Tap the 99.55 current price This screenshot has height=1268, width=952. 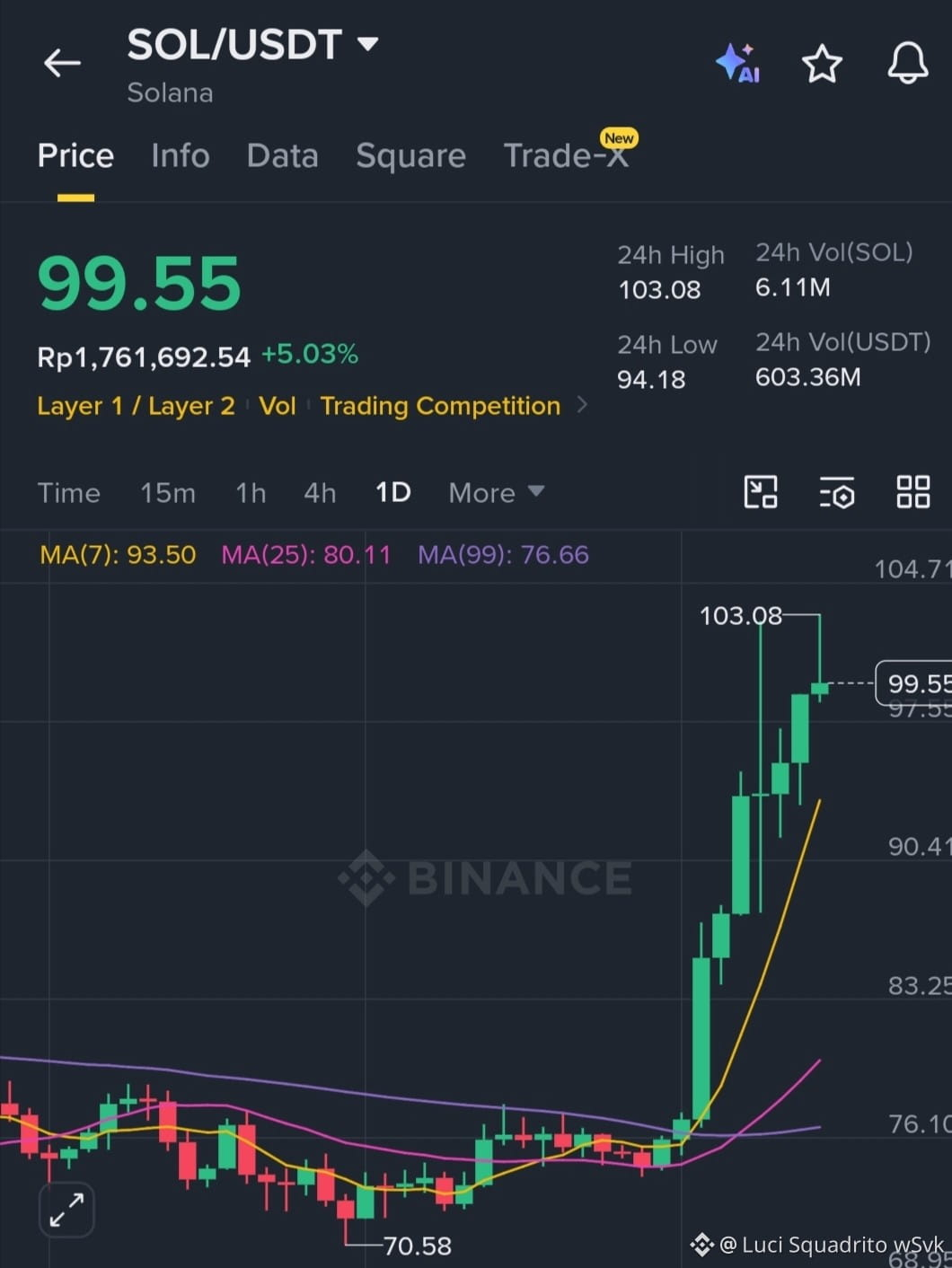point(139,284)
